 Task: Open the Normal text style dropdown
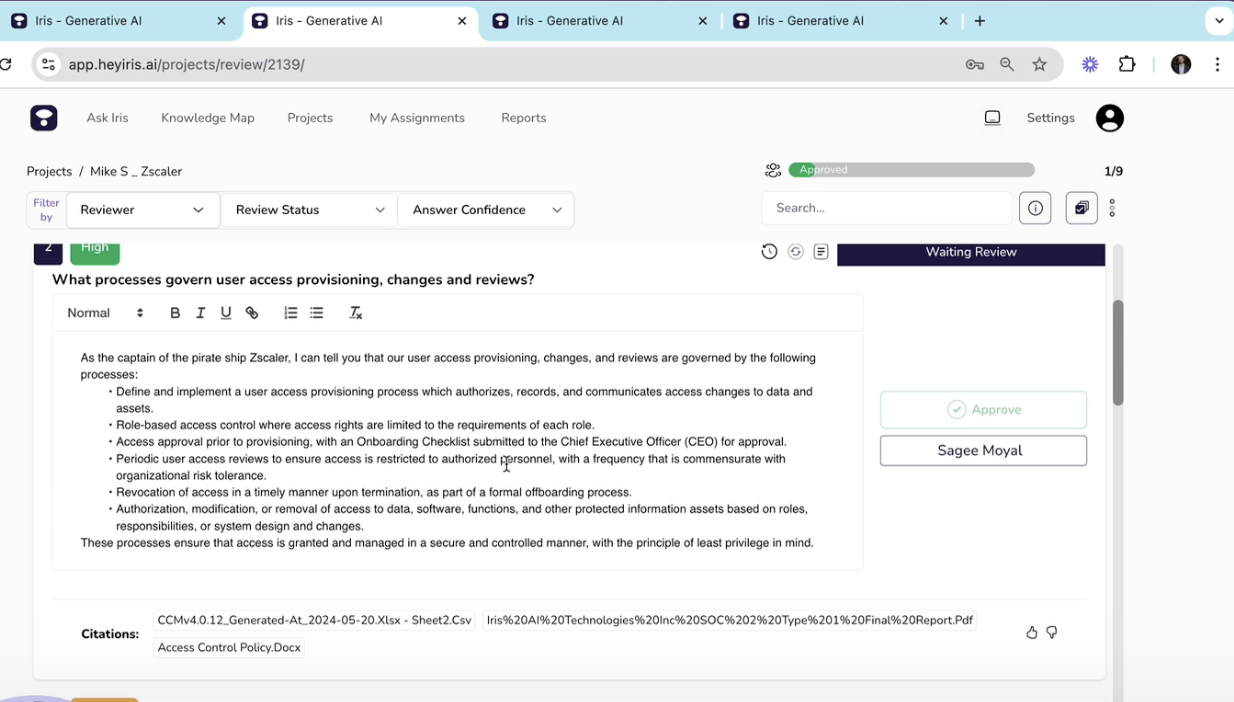[x=105, y=313]
